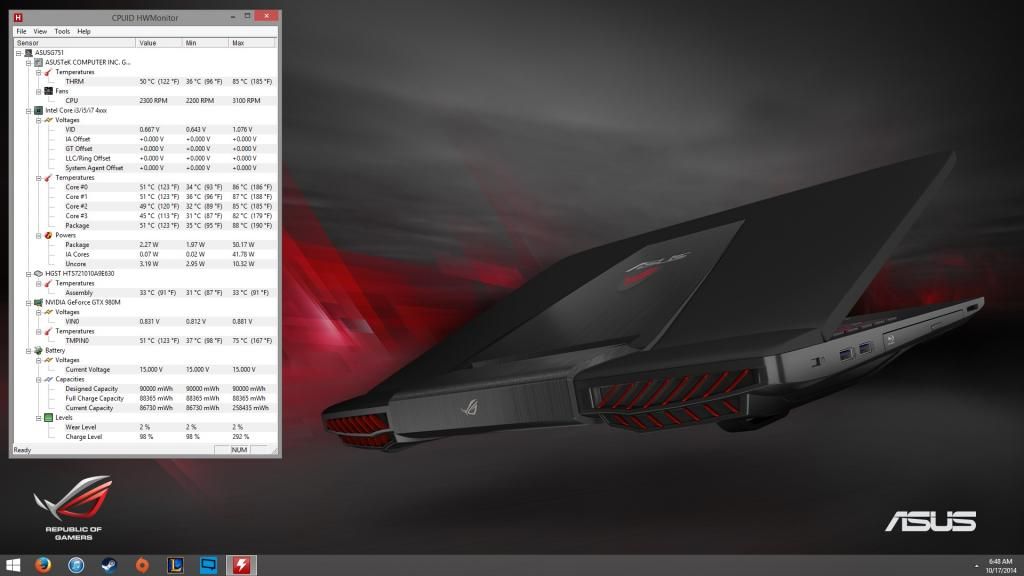1024x576 pixels.
Task: Select the Full Charge Capacity row
Action: click(144, 398)
